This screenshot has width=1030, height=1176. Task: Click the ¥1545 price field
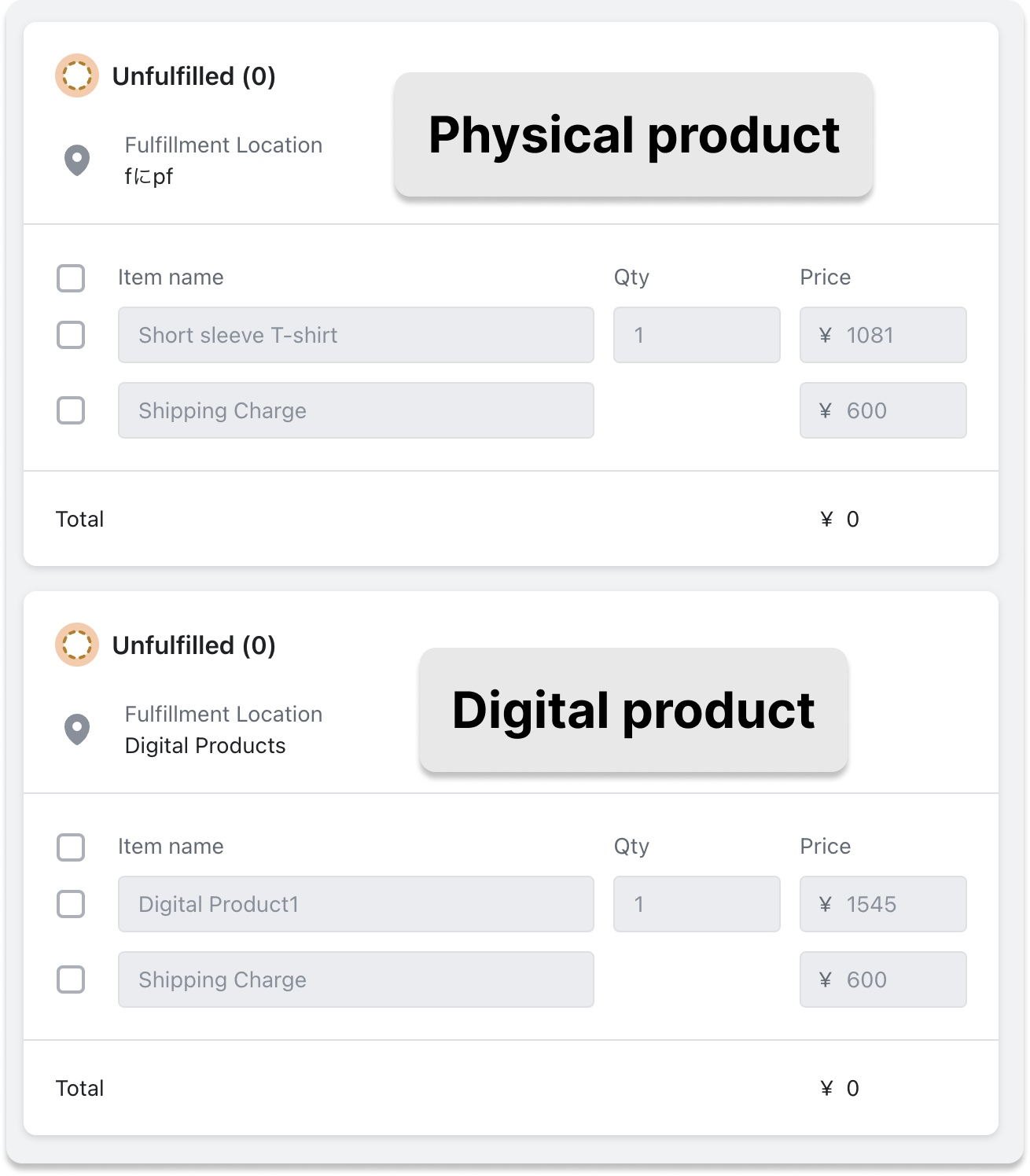click(883, 904)
